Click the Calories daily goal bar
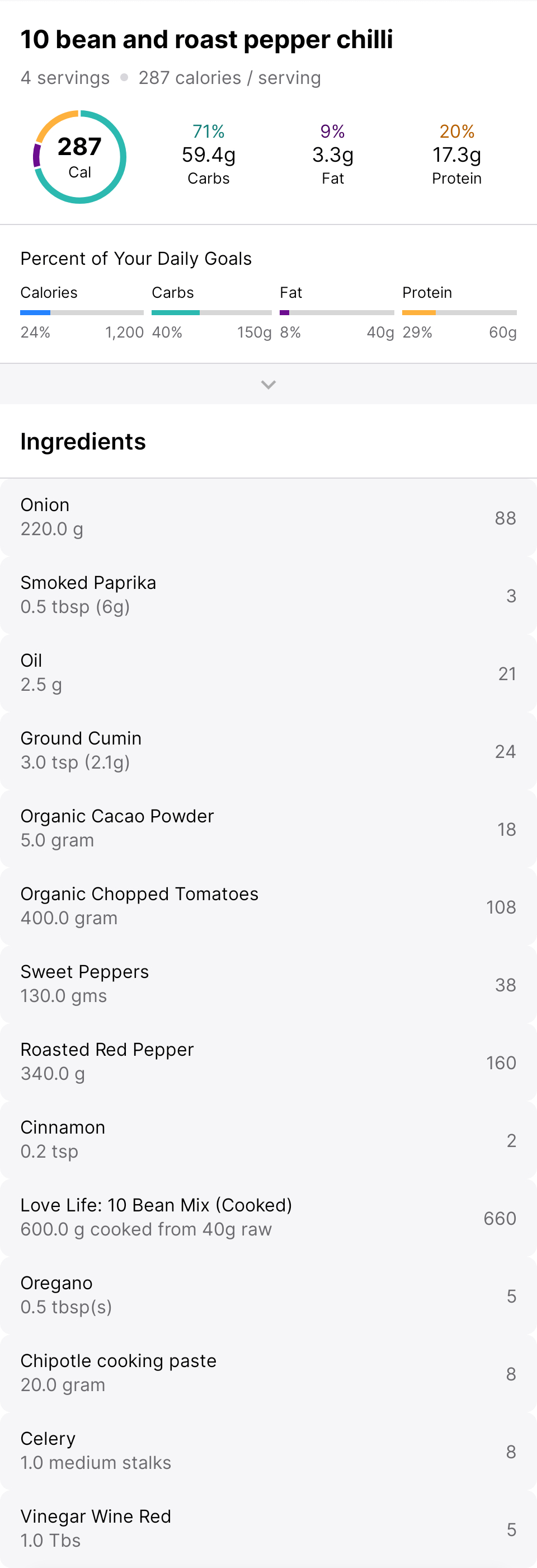This screenshot has height=1568, width=537. (82, 313)
